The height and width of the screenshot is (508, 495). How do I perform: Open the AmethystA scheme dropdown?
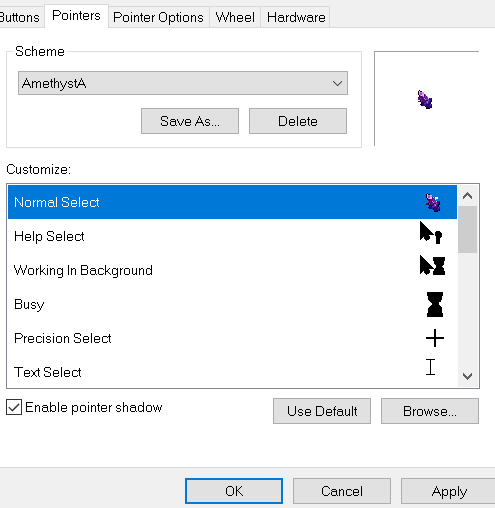coord(183,83)
